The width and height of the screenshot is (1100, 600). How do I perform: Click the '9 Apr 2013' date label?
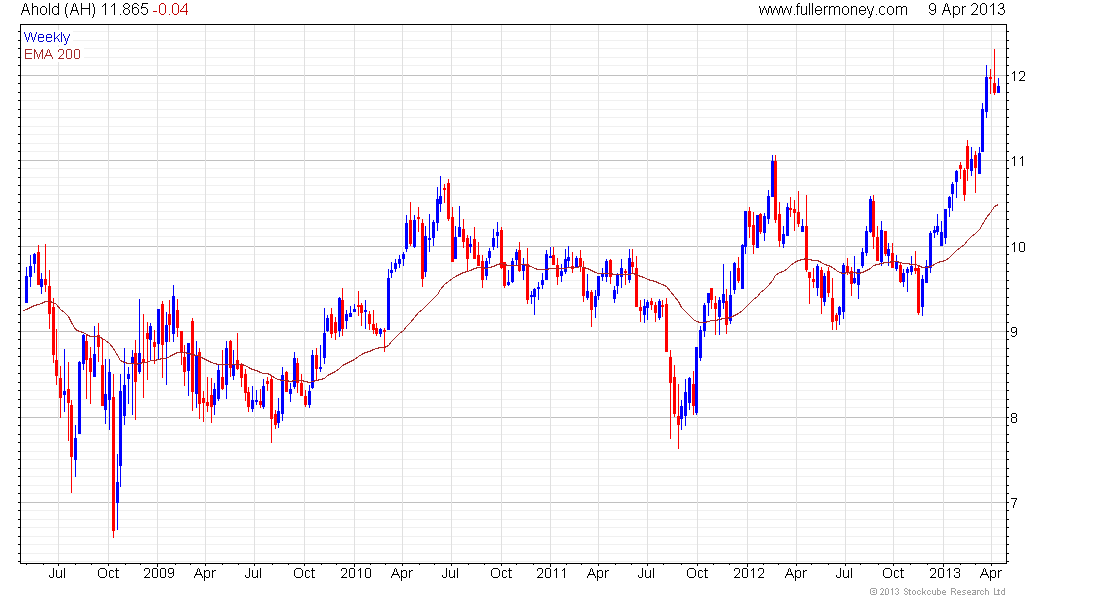pos(966,10)
